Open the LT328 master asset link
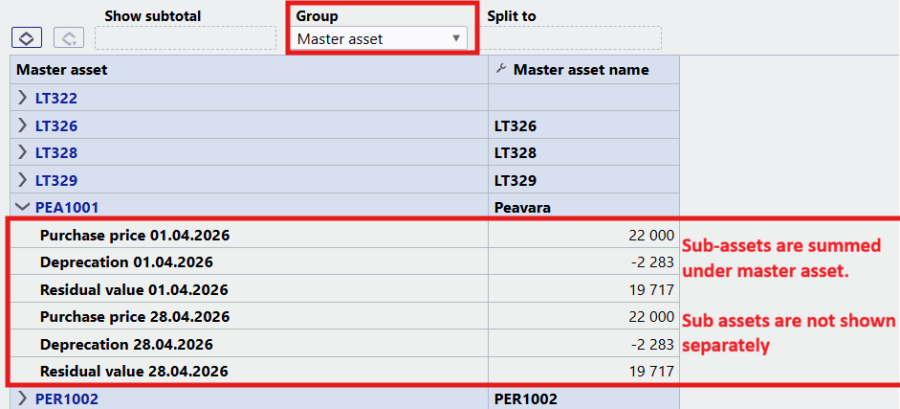This screenshot has height=409, width=900. coord(56,153)
